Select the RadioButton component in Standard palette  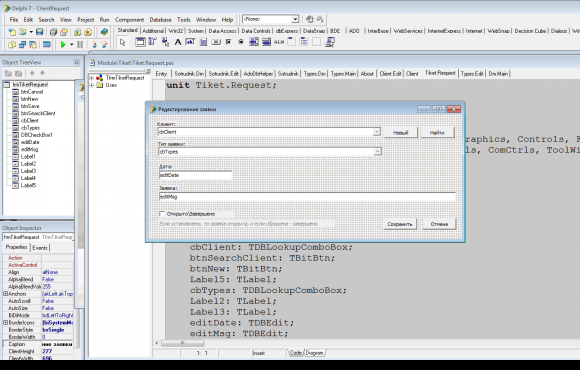[x=241, y=42]
